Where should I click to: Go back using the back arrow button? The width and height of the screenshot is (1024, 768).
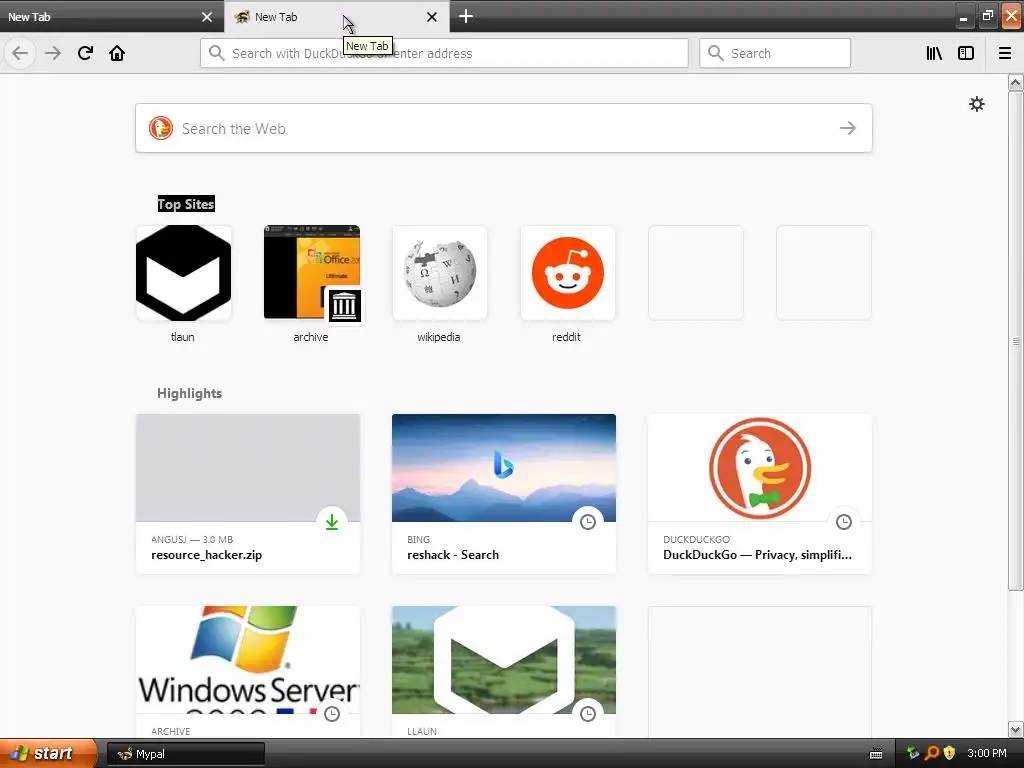(20, 53)
